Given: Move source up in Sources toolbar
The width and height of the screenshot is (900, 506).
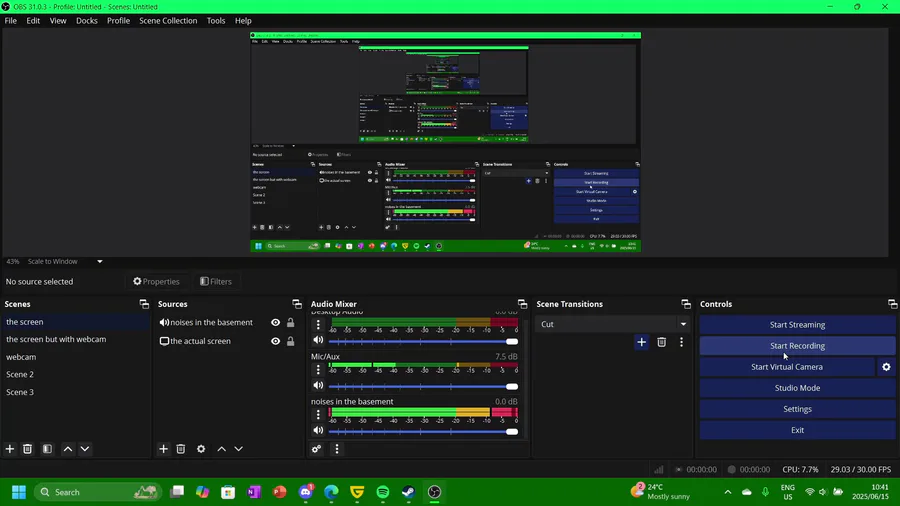Looking at the screenshot, I should coord(222,449).
